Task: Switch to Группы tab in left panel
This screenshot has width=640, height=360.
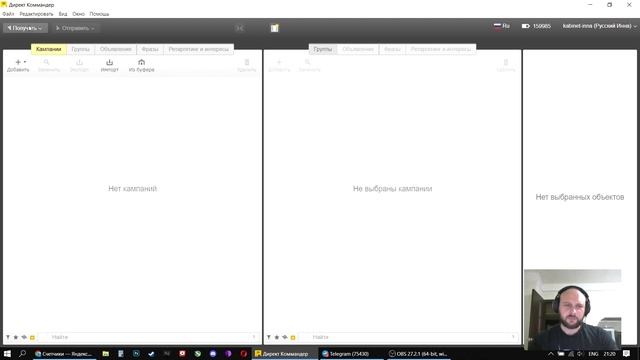Action: tap(80, 49)
